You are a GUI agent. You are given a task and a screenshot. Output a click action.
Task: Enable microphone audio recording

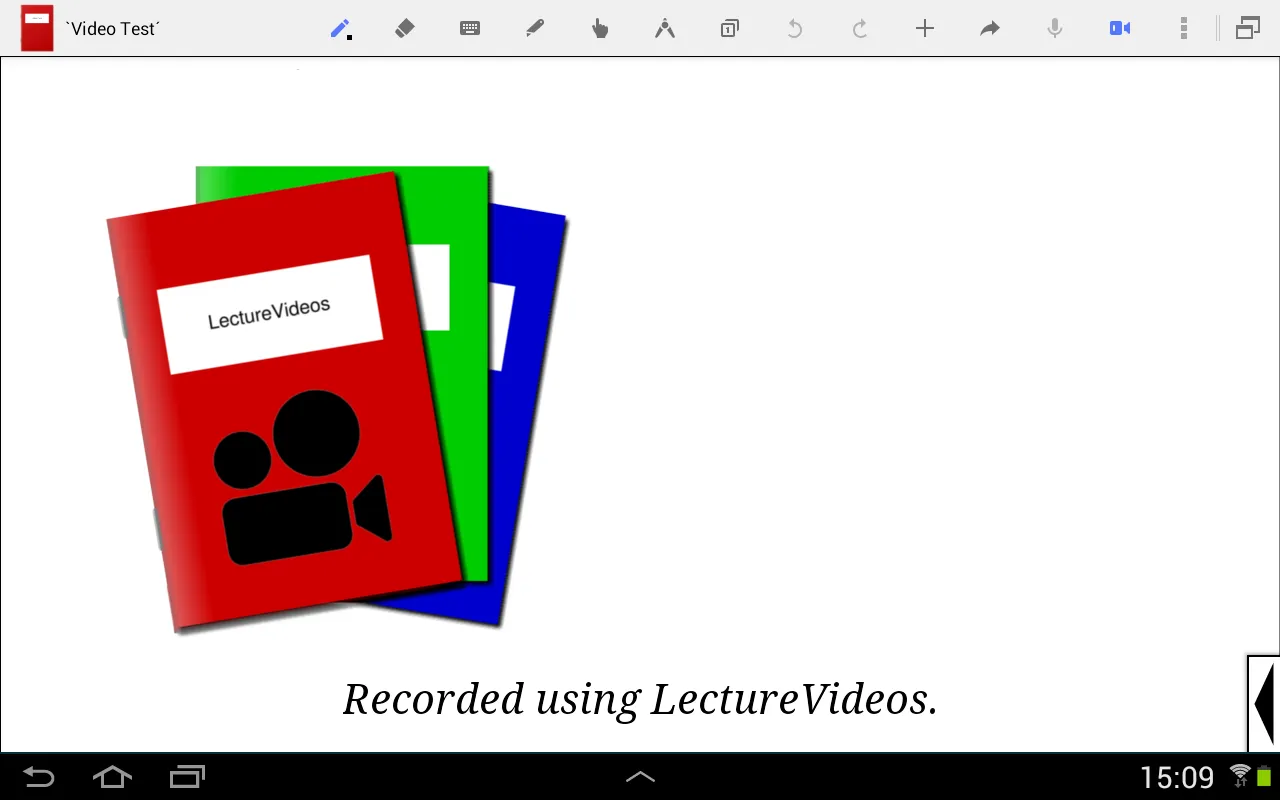click(x=1054, y=28)
